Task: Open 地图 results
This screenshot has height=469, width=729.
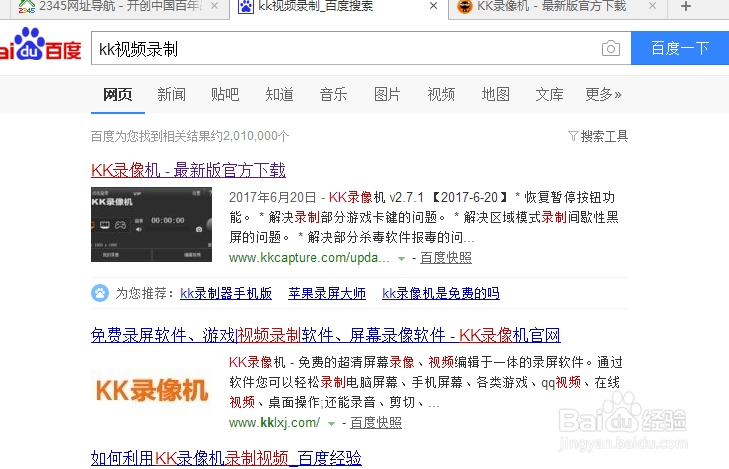Action: [495, 94]
